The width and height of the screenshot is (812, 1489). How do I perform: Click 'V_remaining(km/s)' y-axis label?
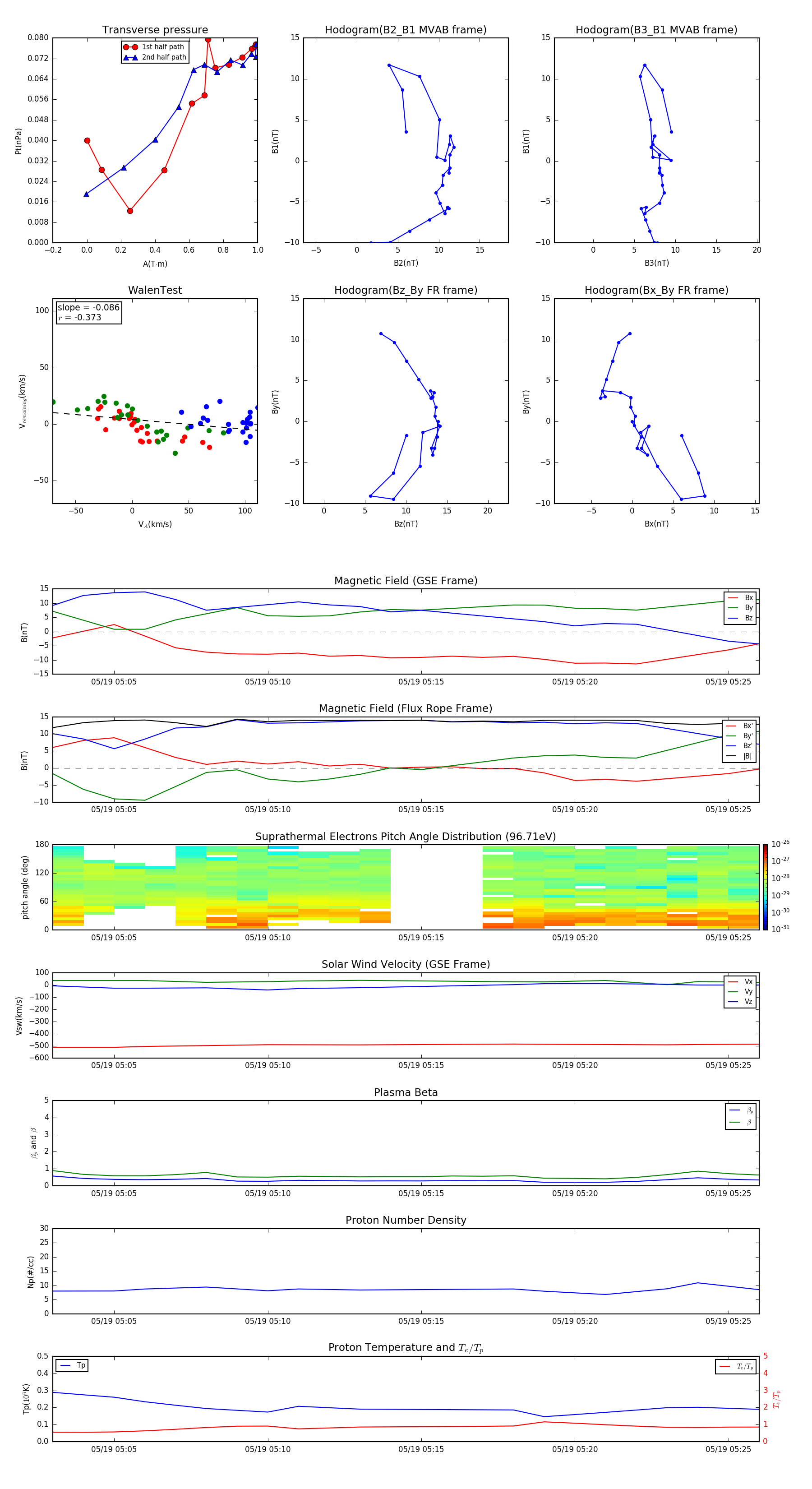pyautogui.click(x=22, y=401)
